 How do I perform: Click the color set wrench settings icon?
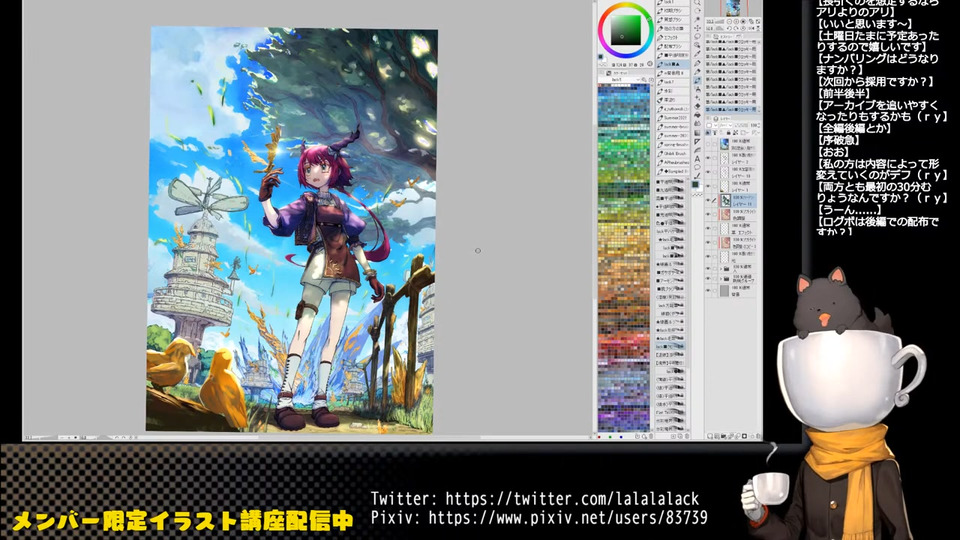tap(644, 80)
